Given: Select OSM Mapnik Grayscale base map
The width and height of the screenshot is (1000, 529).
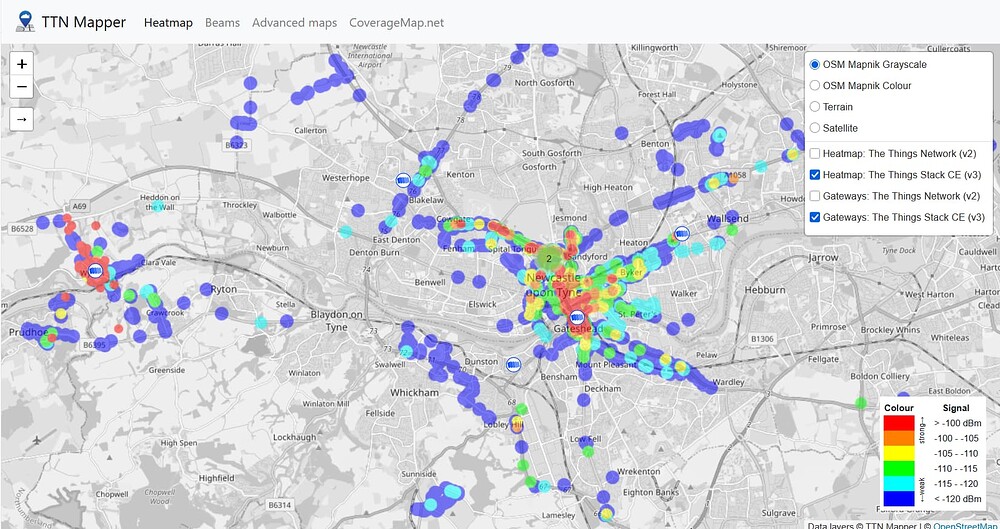Looking at the screenshot, I should coord(814,64).
